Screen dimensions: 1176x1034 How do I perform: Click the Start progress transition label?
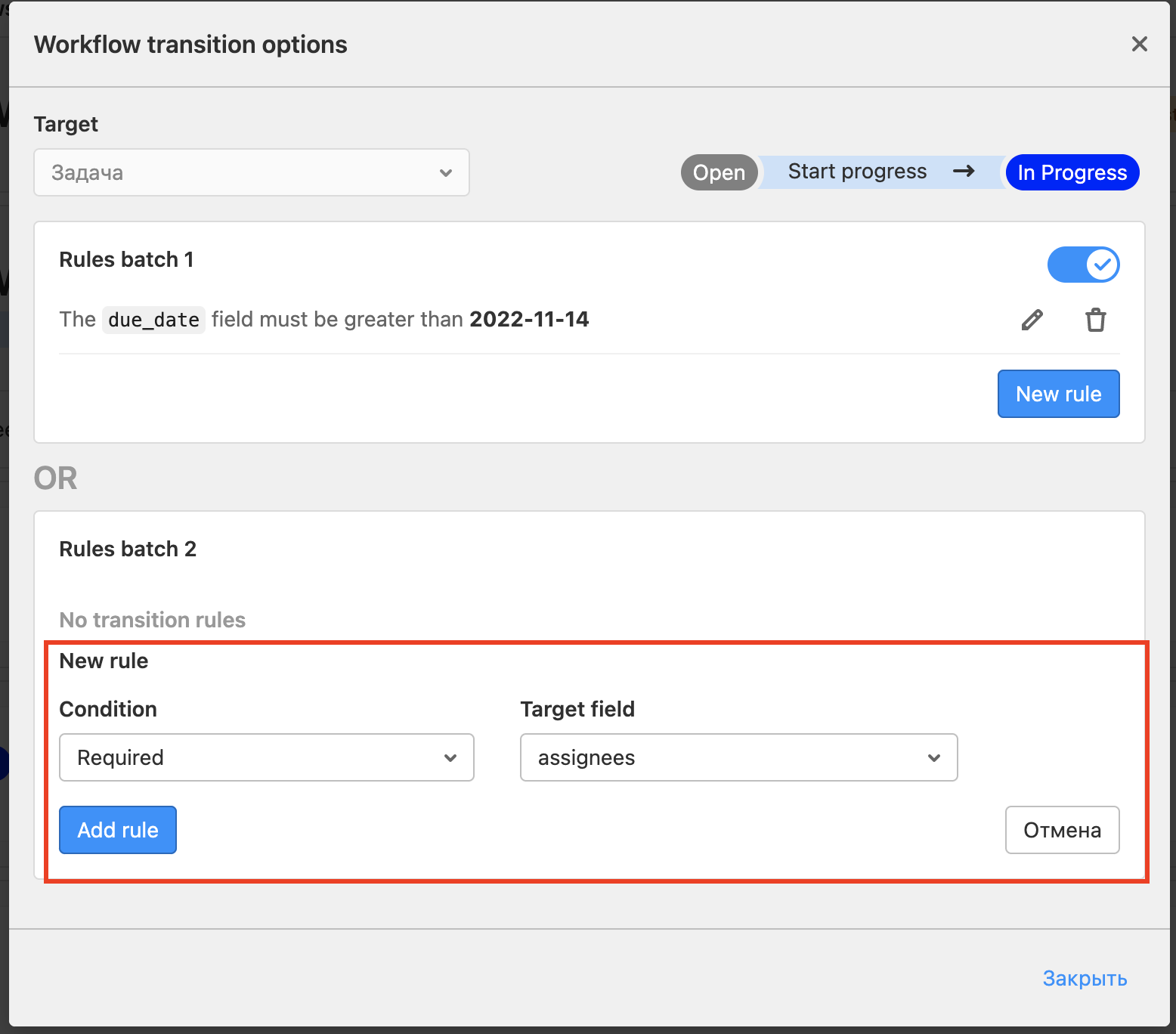tap(857, 172)
